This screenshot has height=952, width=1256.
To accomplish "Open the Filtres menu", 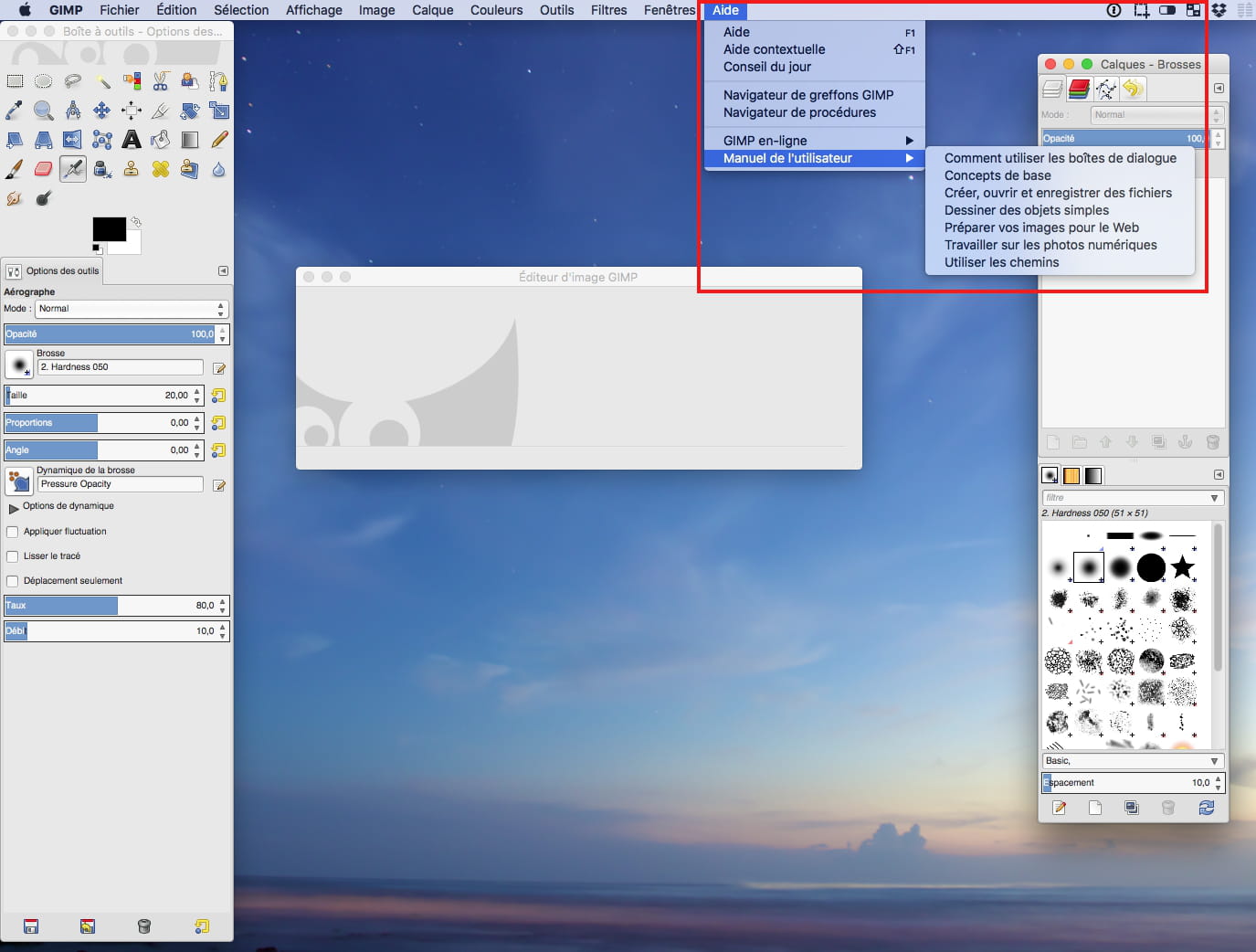I will 609,10.
